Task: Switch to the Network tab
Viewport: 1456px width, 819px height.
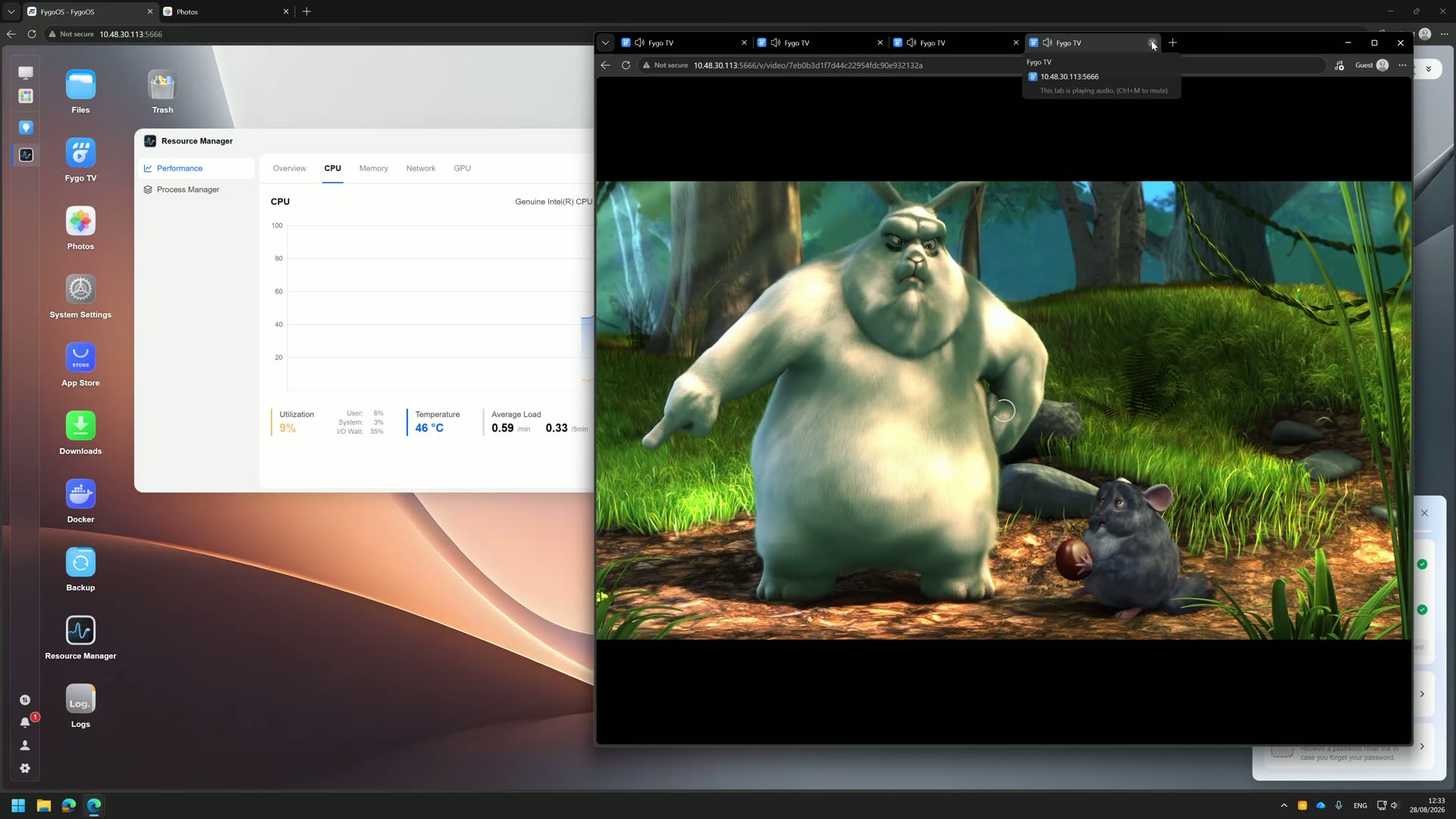Action: pos(420,168)
